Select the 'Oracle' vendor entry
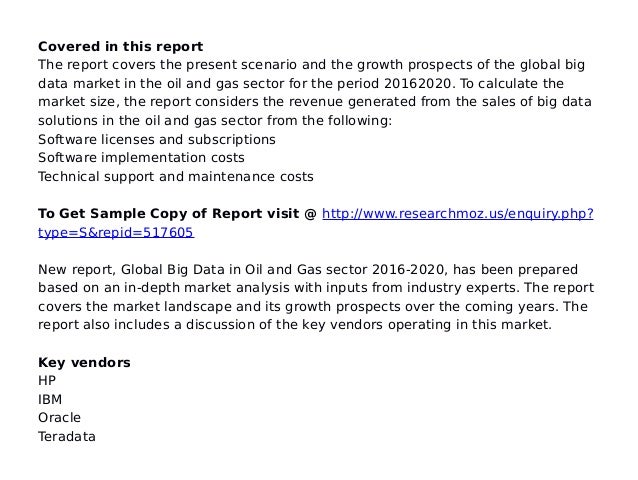Screen dimensions: 638x480 59,418
